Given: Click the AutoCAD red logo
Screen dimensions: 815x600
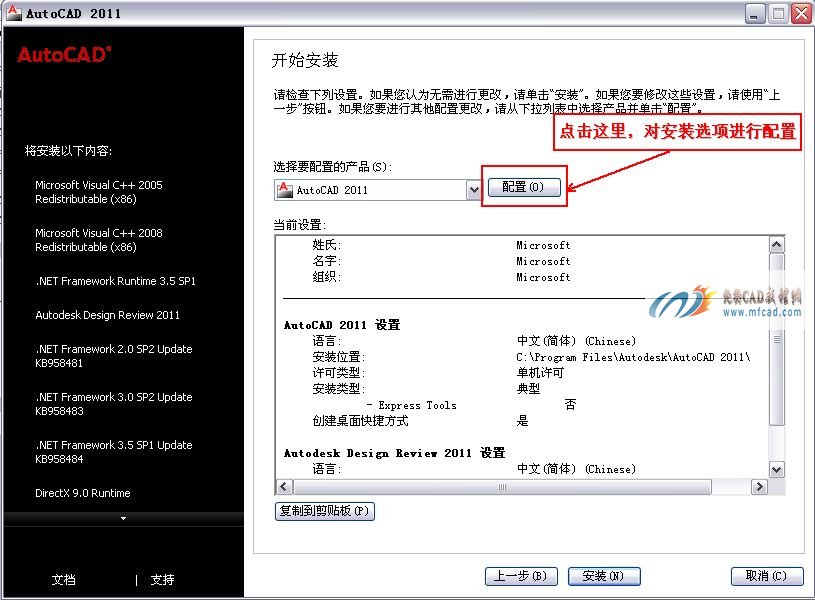Looking at the screenshot, I should (x=64, y=55).
